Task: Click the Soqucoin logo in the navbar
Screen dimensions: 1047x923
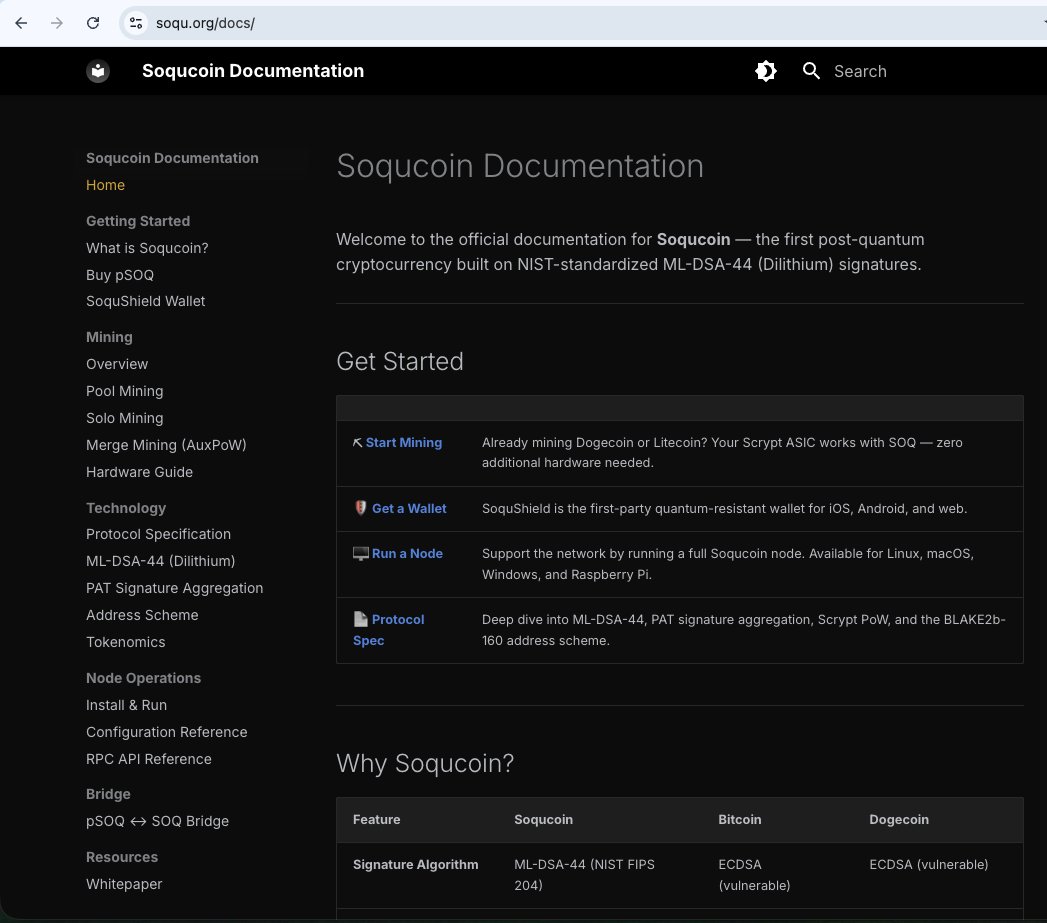Action: [97, 71]
